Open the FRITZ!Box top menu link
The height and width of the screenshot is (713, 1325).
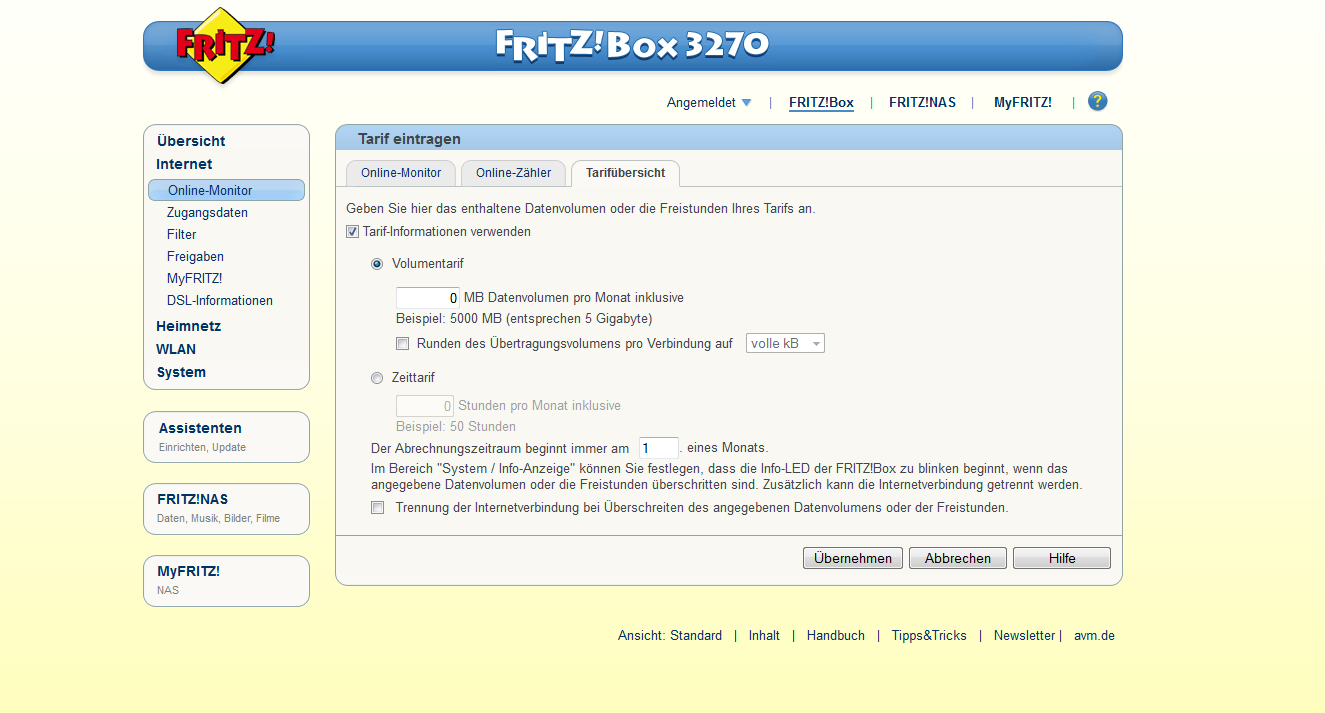coord(821,102)
